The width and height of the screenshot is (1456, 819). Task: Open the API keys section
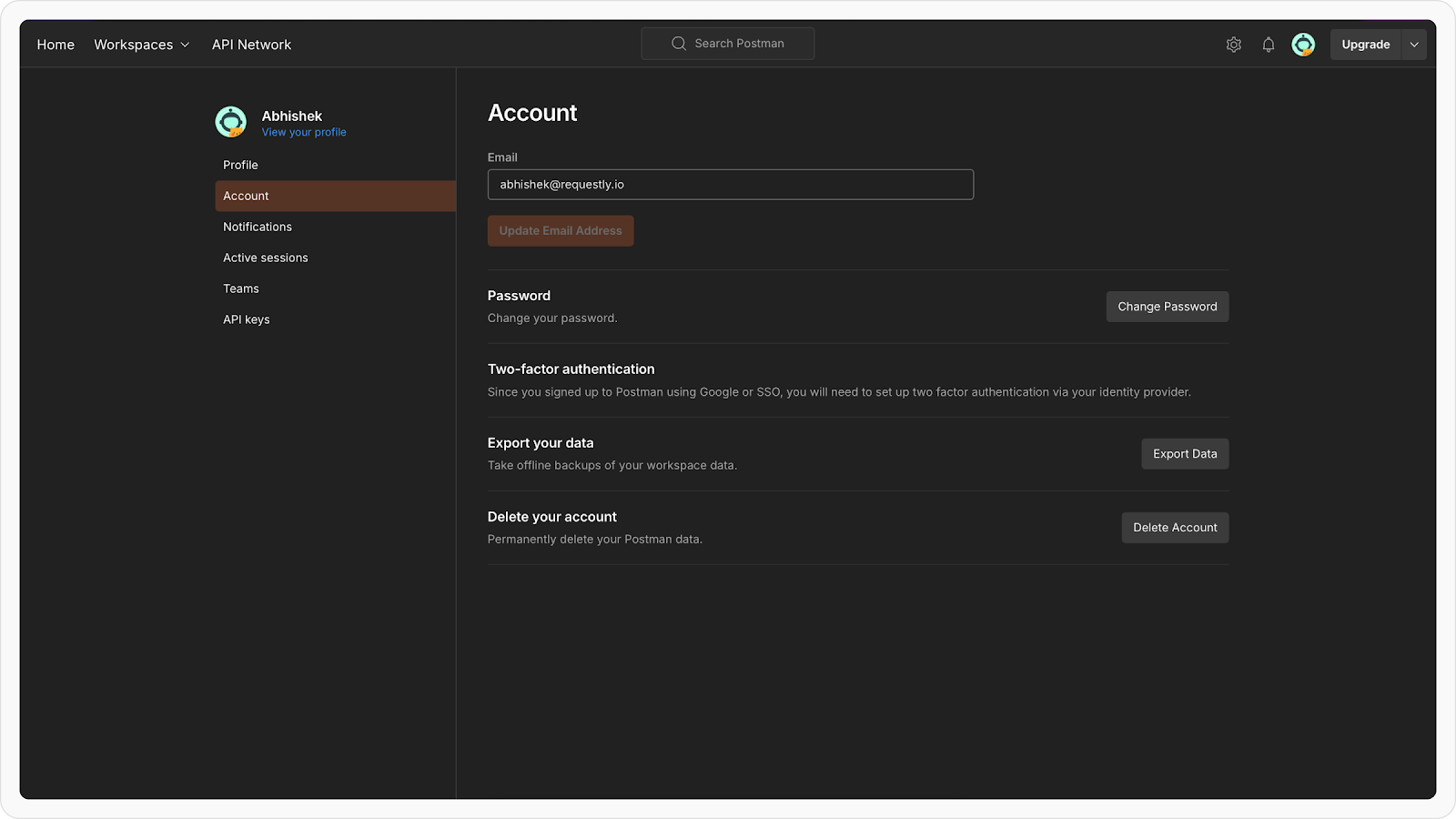point(247,319)
